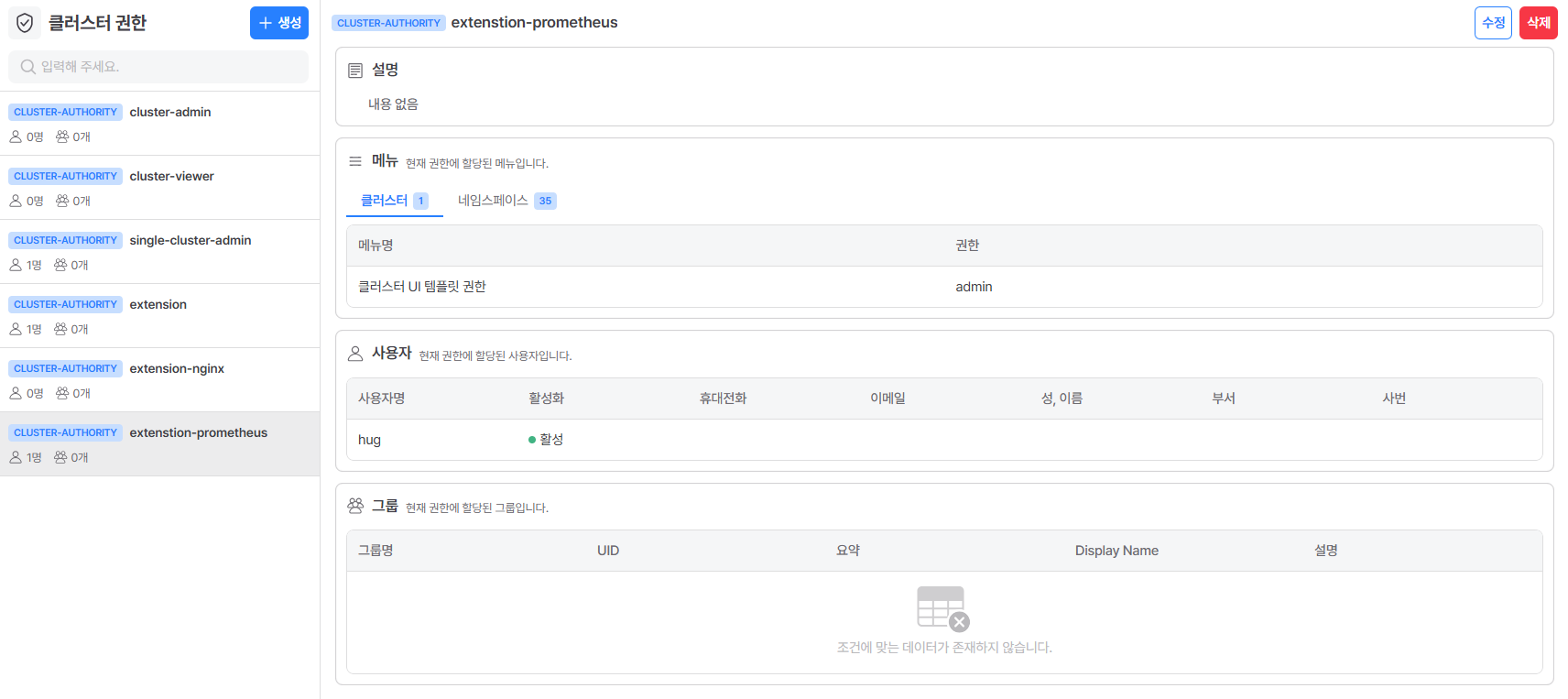Click the user count icon under cluster-admin
This screenshot has height=699, width=1568.
pos(16,137)
